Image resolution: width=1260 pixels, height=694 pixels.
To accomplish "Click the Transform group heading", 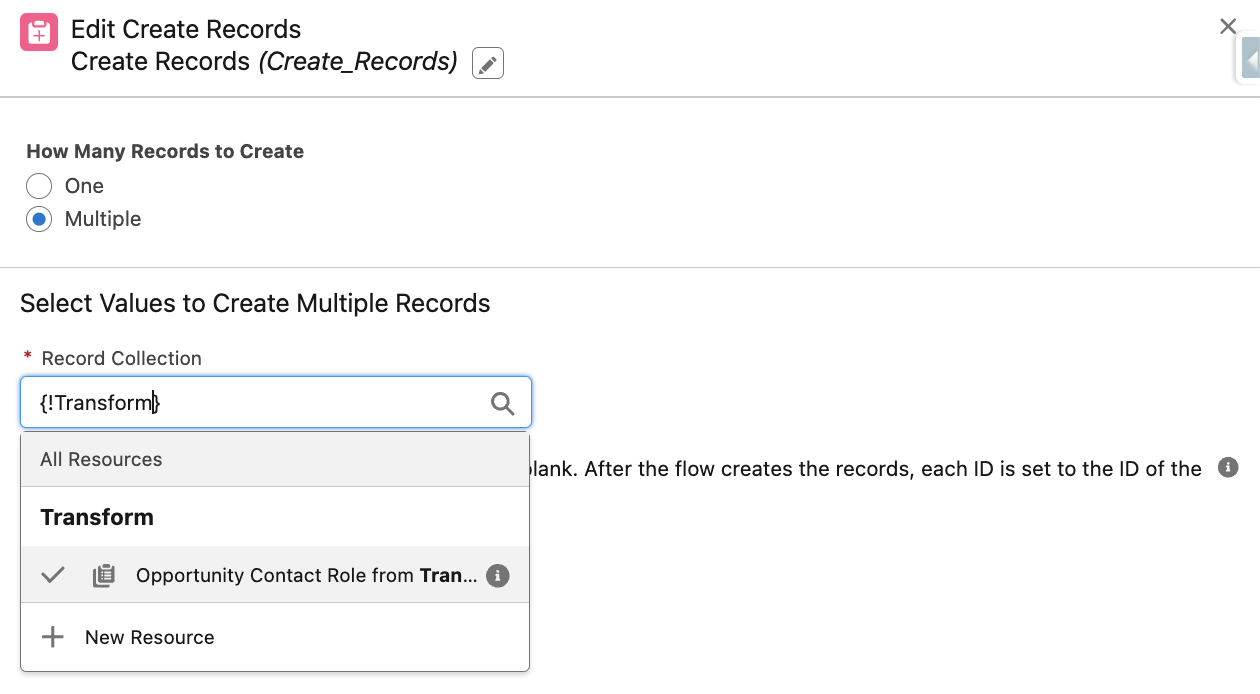I will (x=97, y=517).
